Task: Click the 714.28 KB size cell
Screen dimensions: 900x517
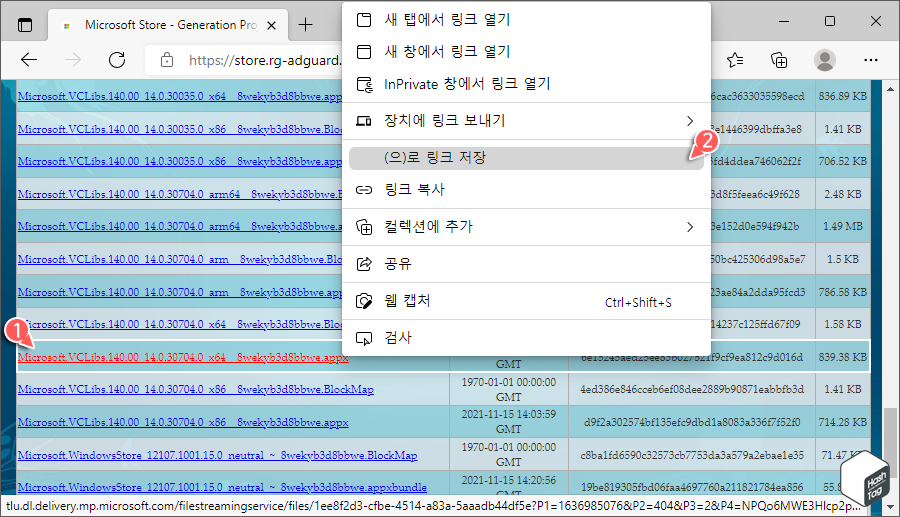Action: (x=843, y=422)
